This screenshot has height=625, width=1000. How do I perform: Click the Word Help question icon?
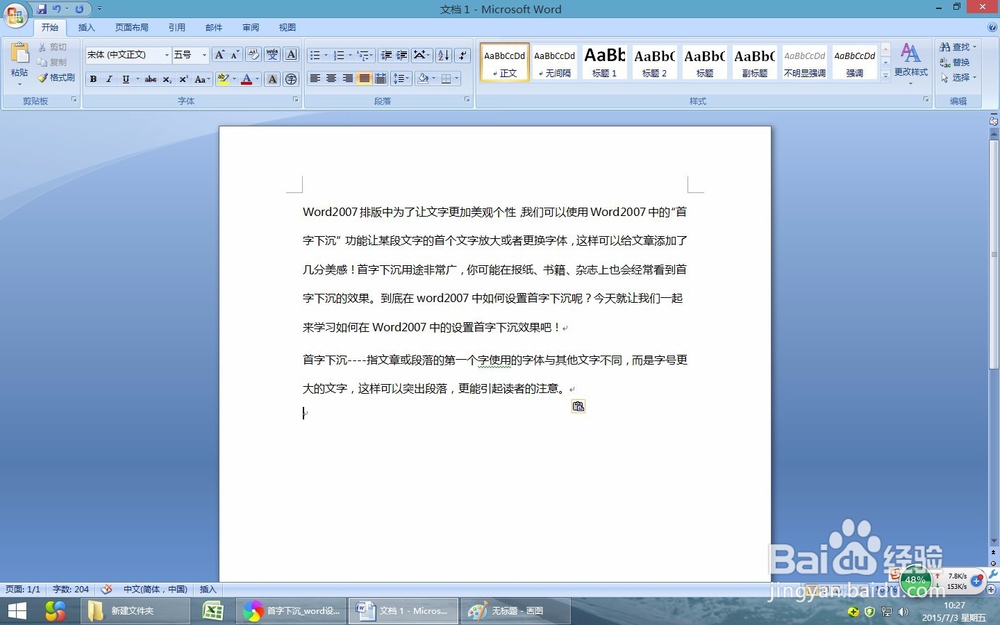[992, 27]
